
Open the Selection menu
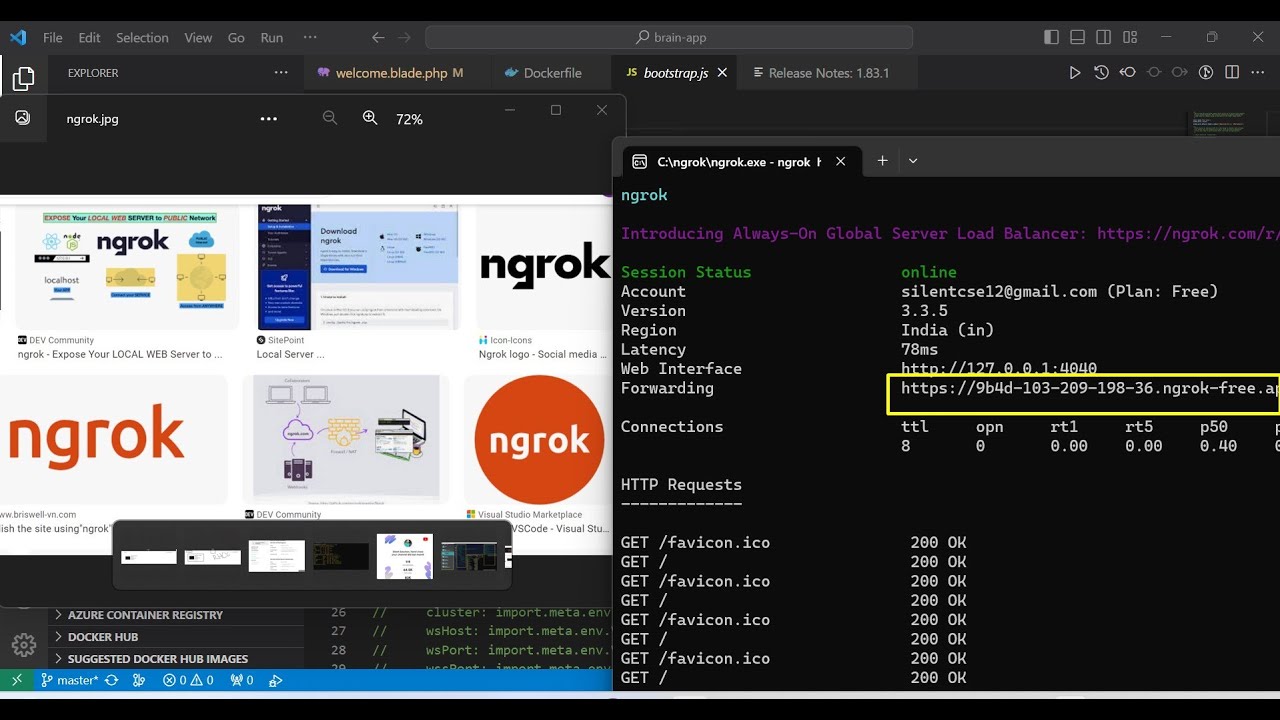point(142,37)
